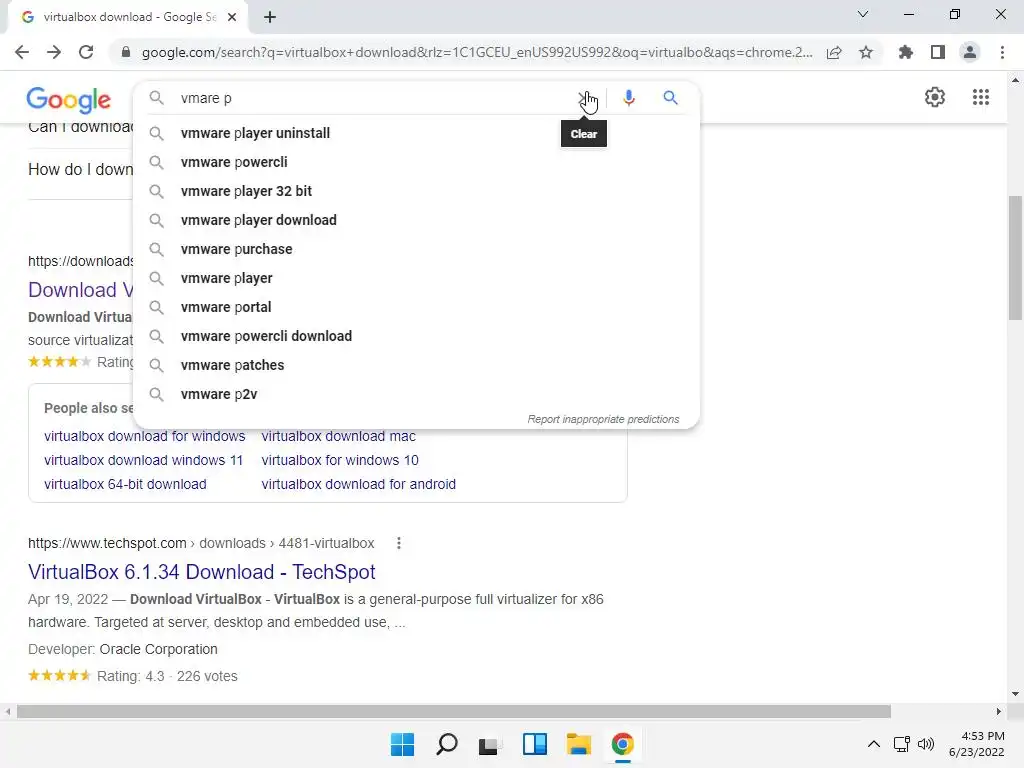Select the plain vmware player suggestion
1024x768 pixels.
click(x=416, y=278)
